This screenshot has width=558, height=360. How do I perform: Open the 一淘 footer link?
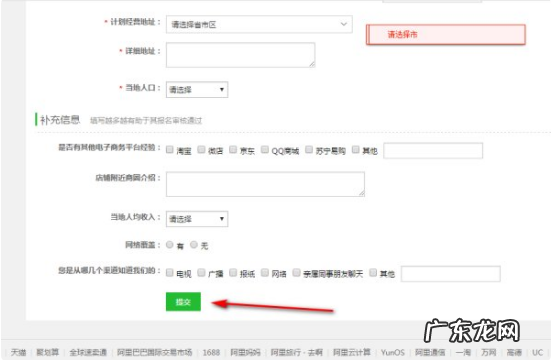[463, 352]
